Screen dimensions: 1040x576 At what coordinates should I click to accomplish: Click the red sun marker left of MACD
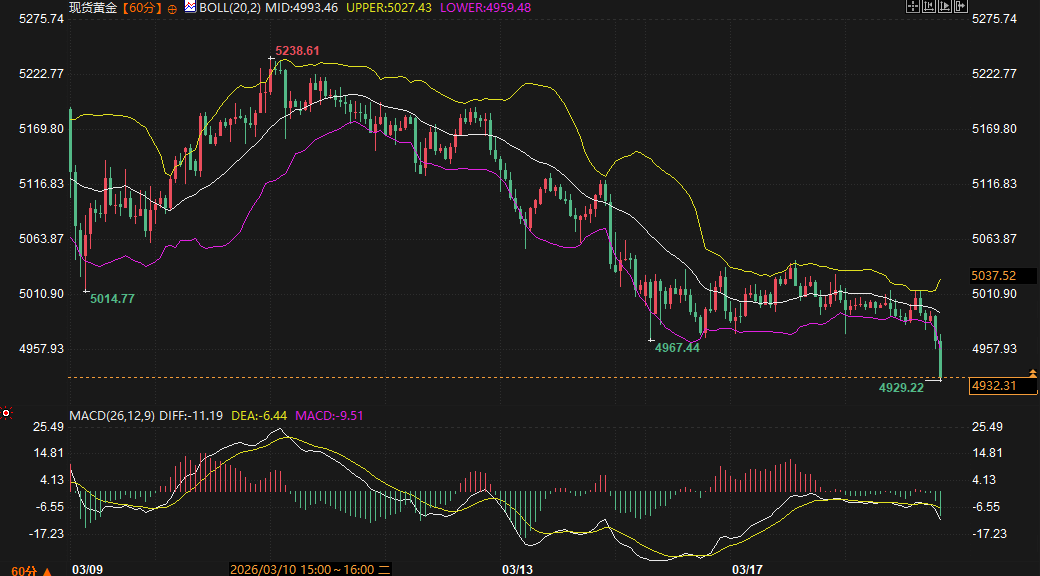coord(6,412)
